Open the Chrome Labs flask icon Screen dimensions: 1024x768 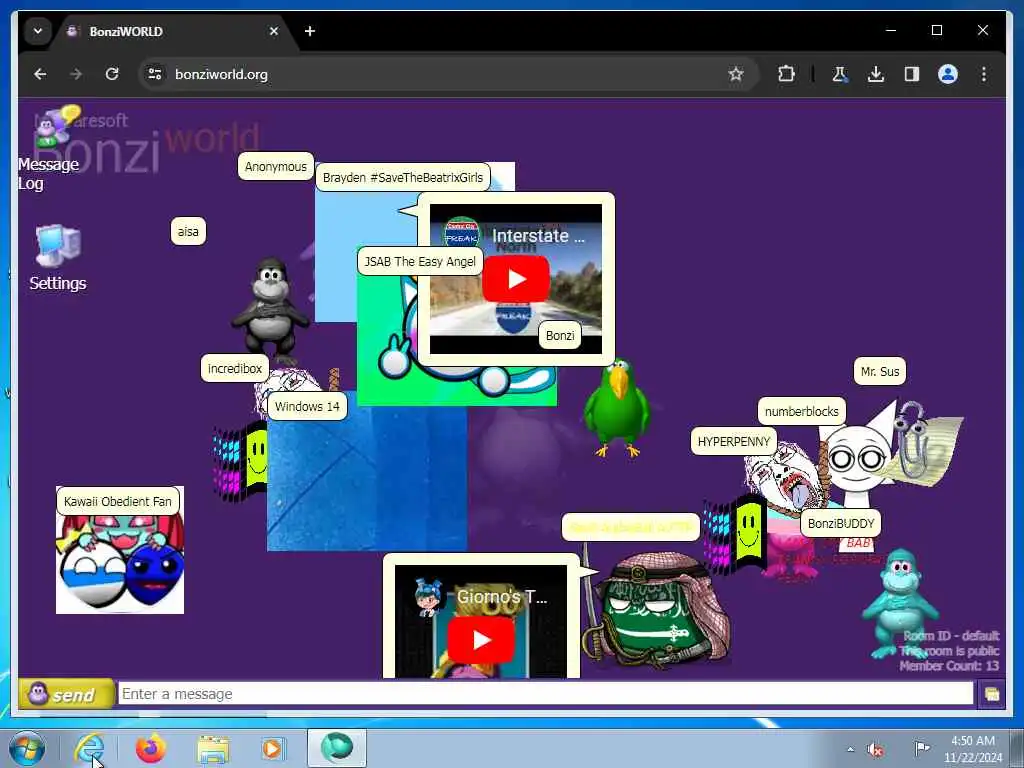click(x=839, y=74)
